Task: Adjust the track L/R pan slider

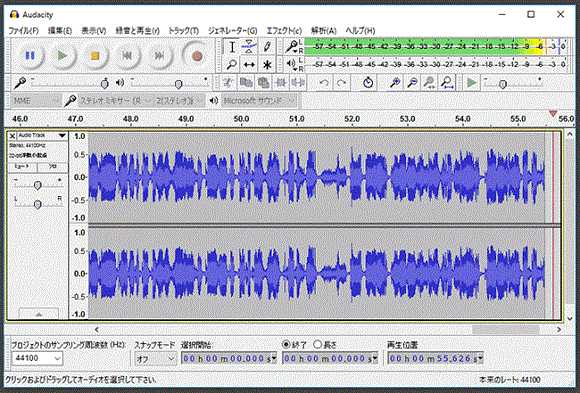Action: (37, 204)
